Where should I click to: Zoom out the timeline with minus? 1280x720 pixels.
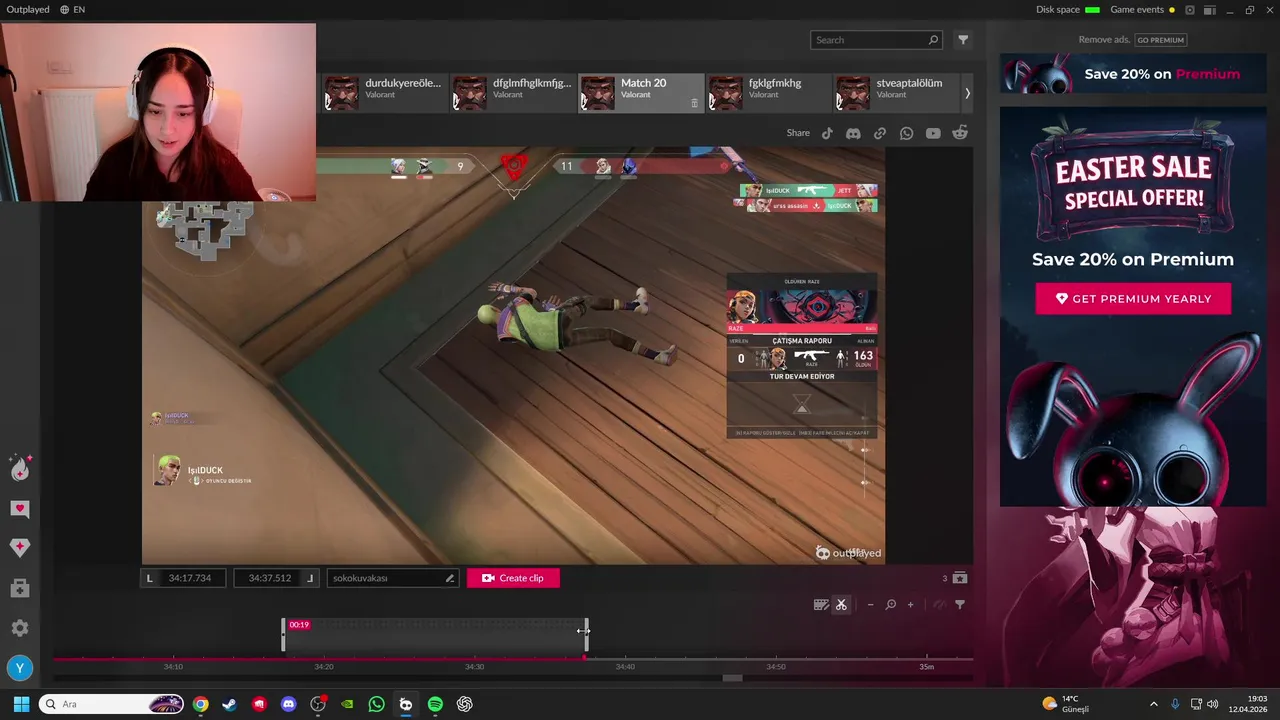pos(870,605)
